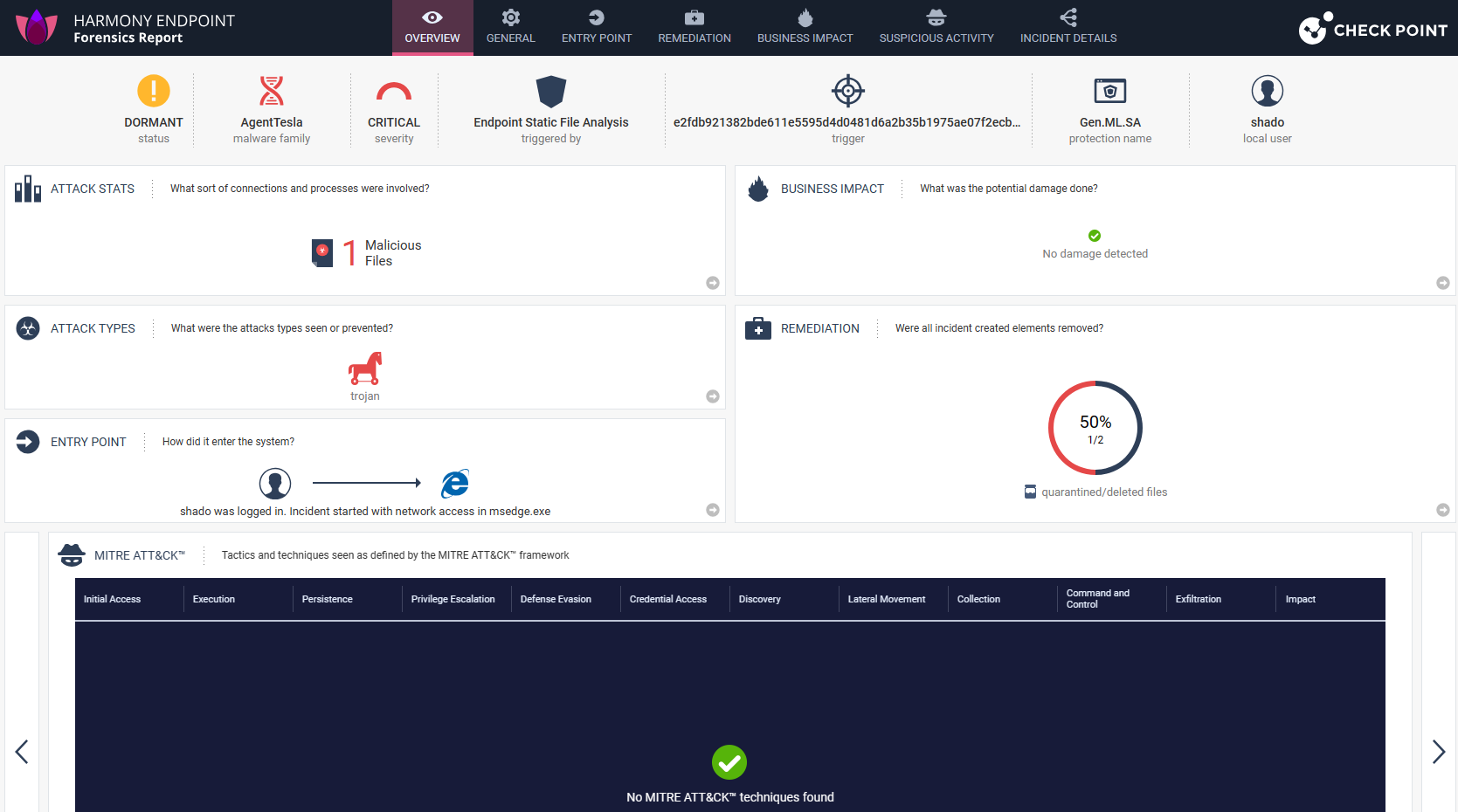
Task: Click the Gen.ML.SA protection name icon
Action: point(1110,91)
